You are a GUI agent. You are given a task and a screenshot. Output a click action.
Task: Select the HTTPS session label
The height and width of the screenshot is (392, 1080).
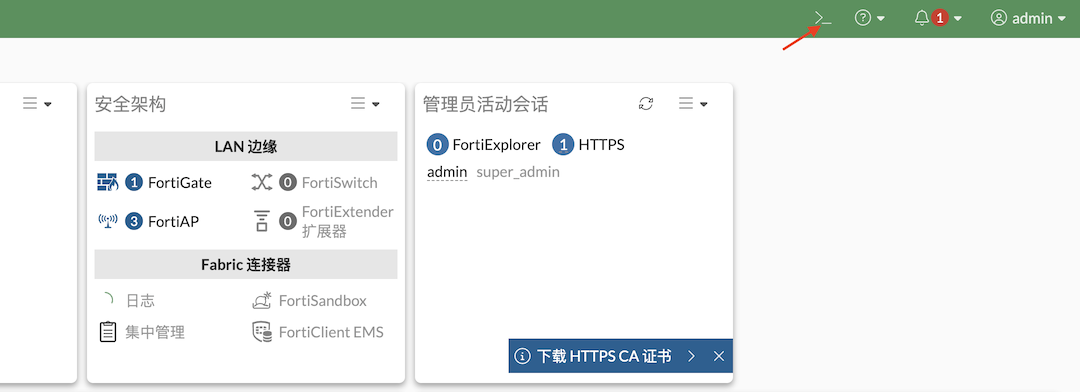[601, 145]
